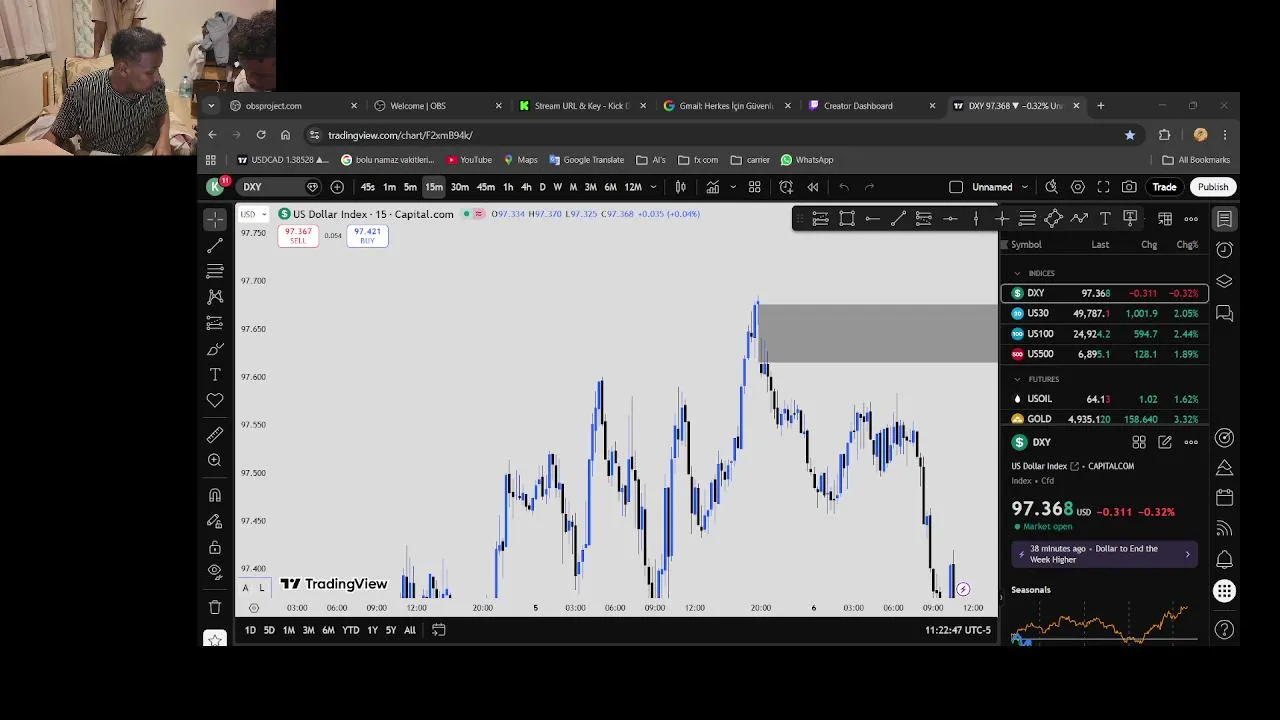Open the calendar panel on right sidebar
Image resolution: width=1280 pixels, height=720 pixels.
coord(1224,497)
